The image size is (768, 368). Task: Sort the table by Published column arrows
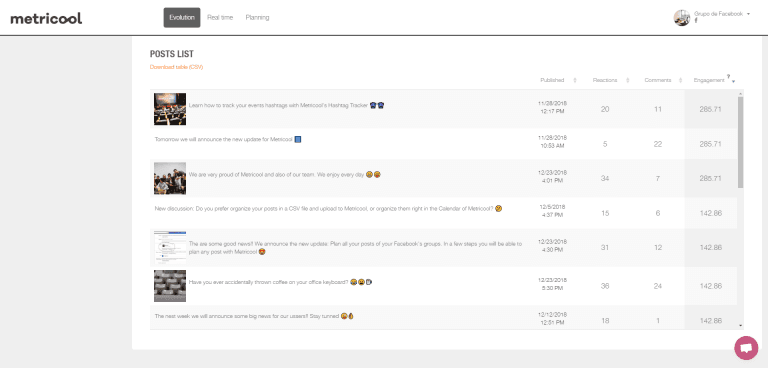click(x=575, y=80)
